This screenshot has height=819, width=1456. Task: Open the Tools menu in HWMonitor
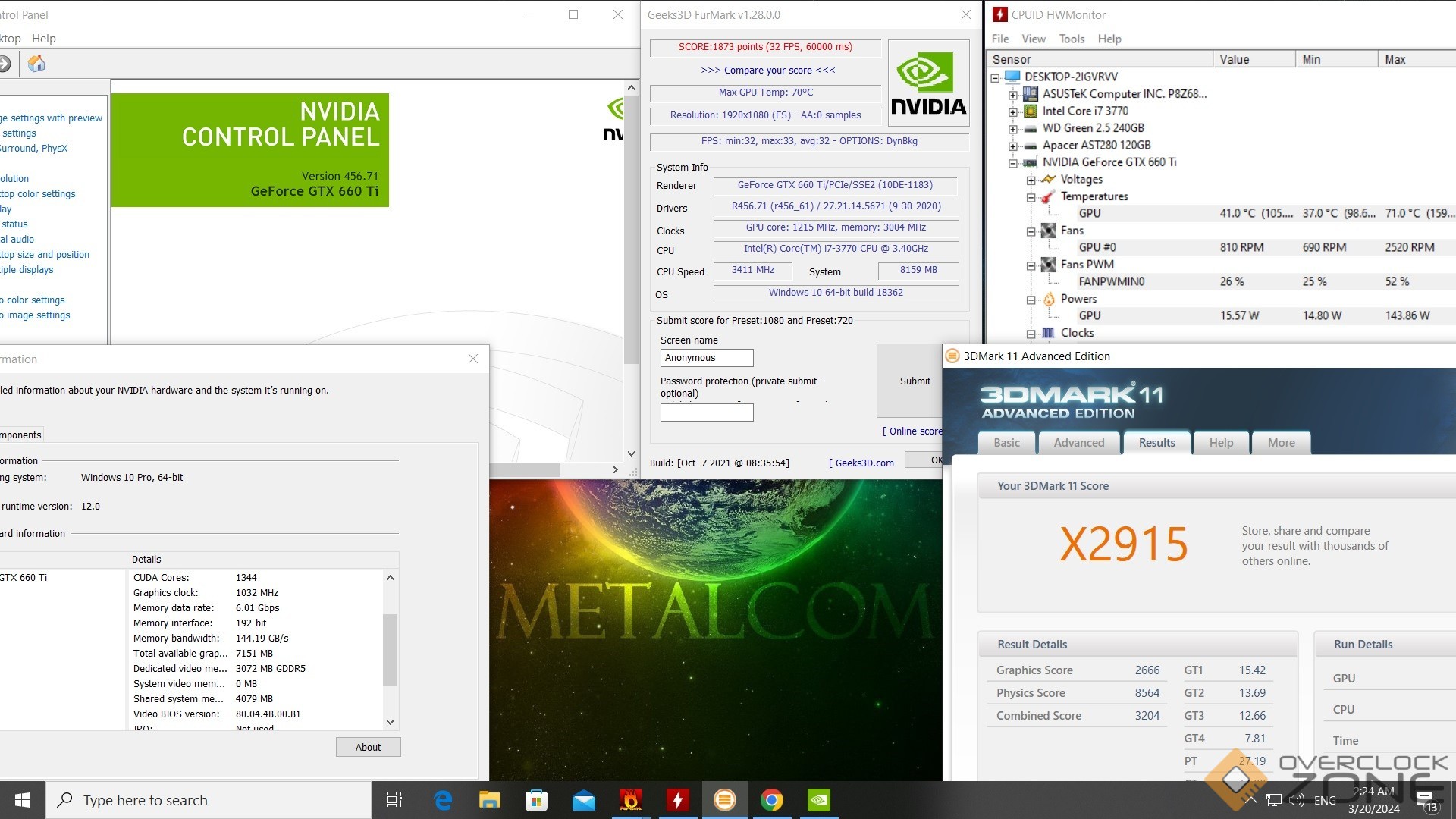[1071, 39]
